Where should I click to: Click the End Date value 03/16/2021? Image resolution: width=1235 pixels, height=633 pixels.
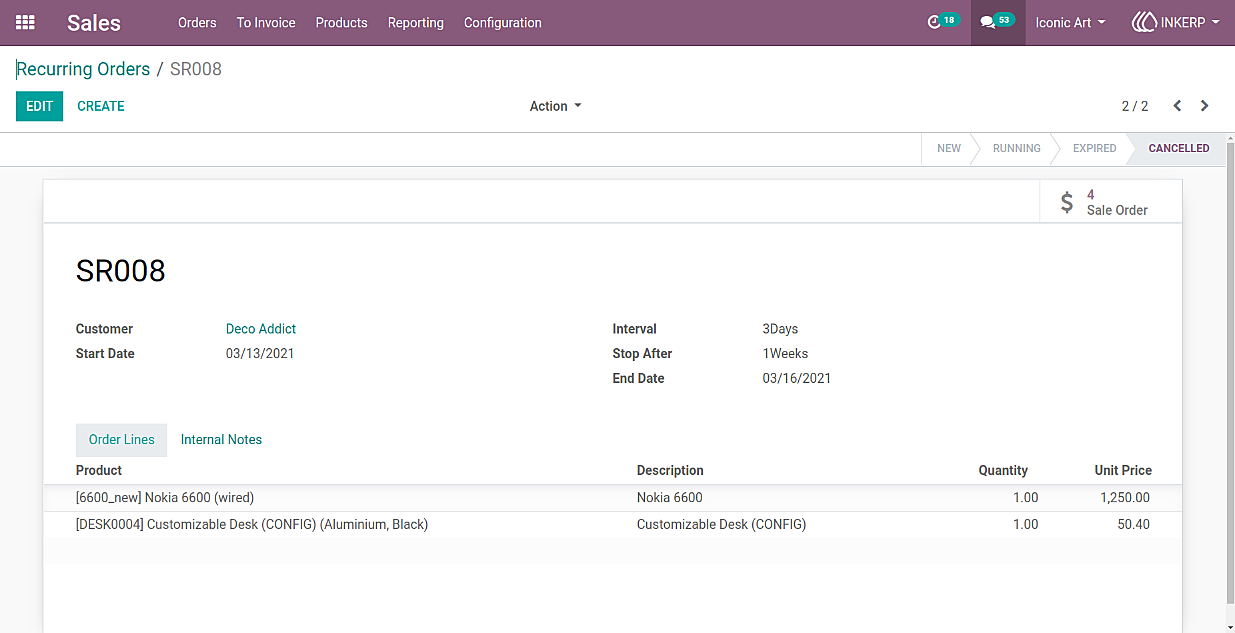pyautogui.click(x=797, y=379)
